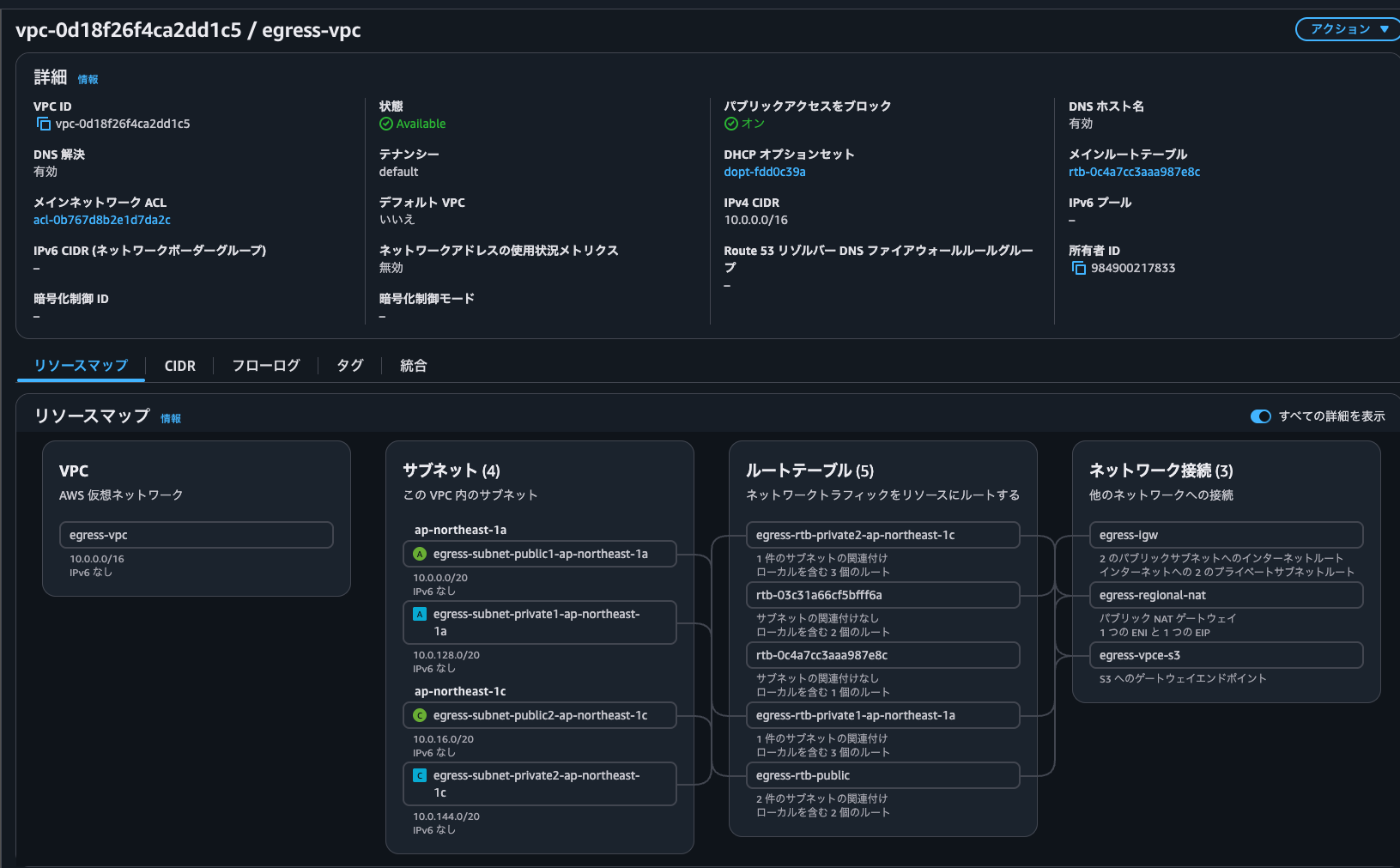Copy the owner ID 984900217833
This screenshot has width=1400, height=868.
(x=1078, y=268)
